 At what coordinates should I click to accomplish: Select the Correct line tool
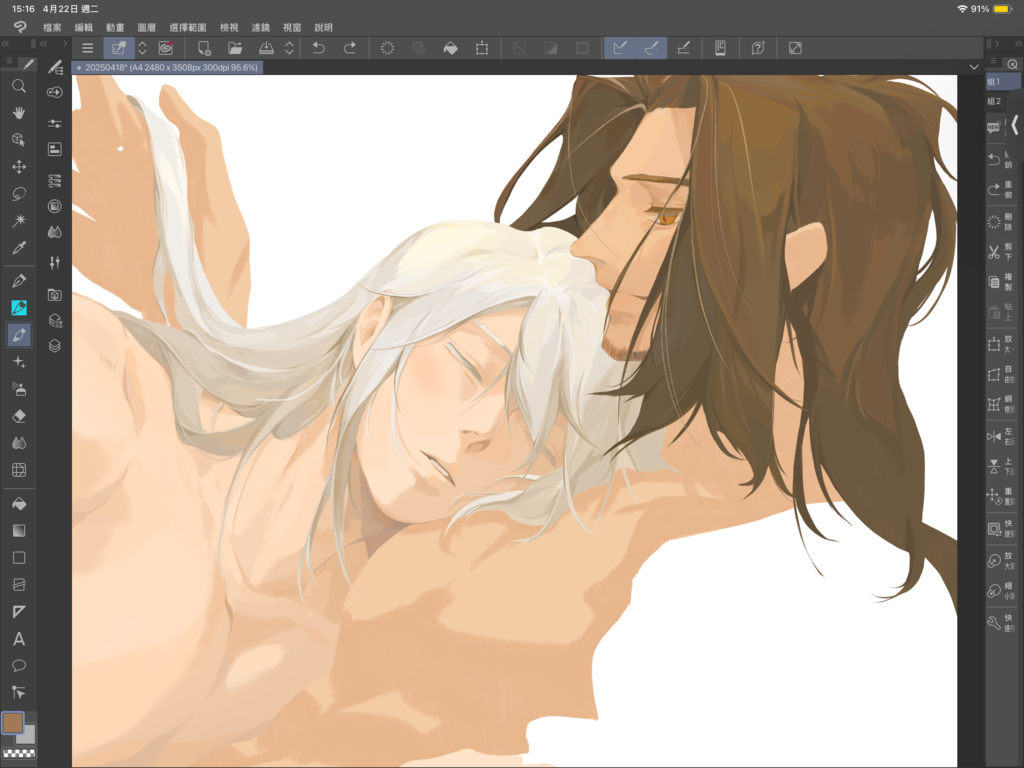[x=19, y=692]
